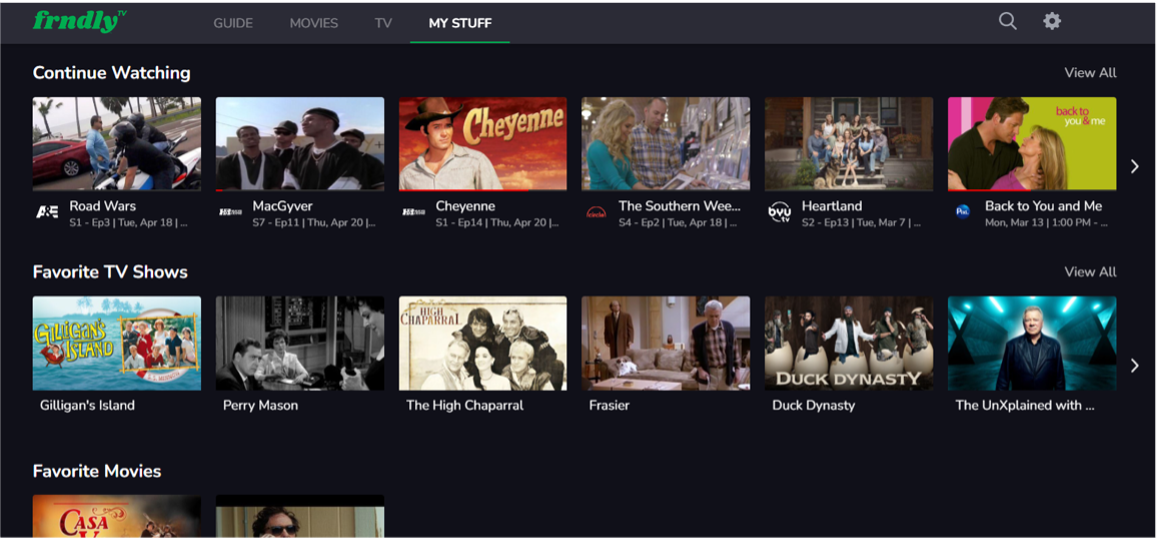
Task: Click the MacGyver title text
Action: 283,206
